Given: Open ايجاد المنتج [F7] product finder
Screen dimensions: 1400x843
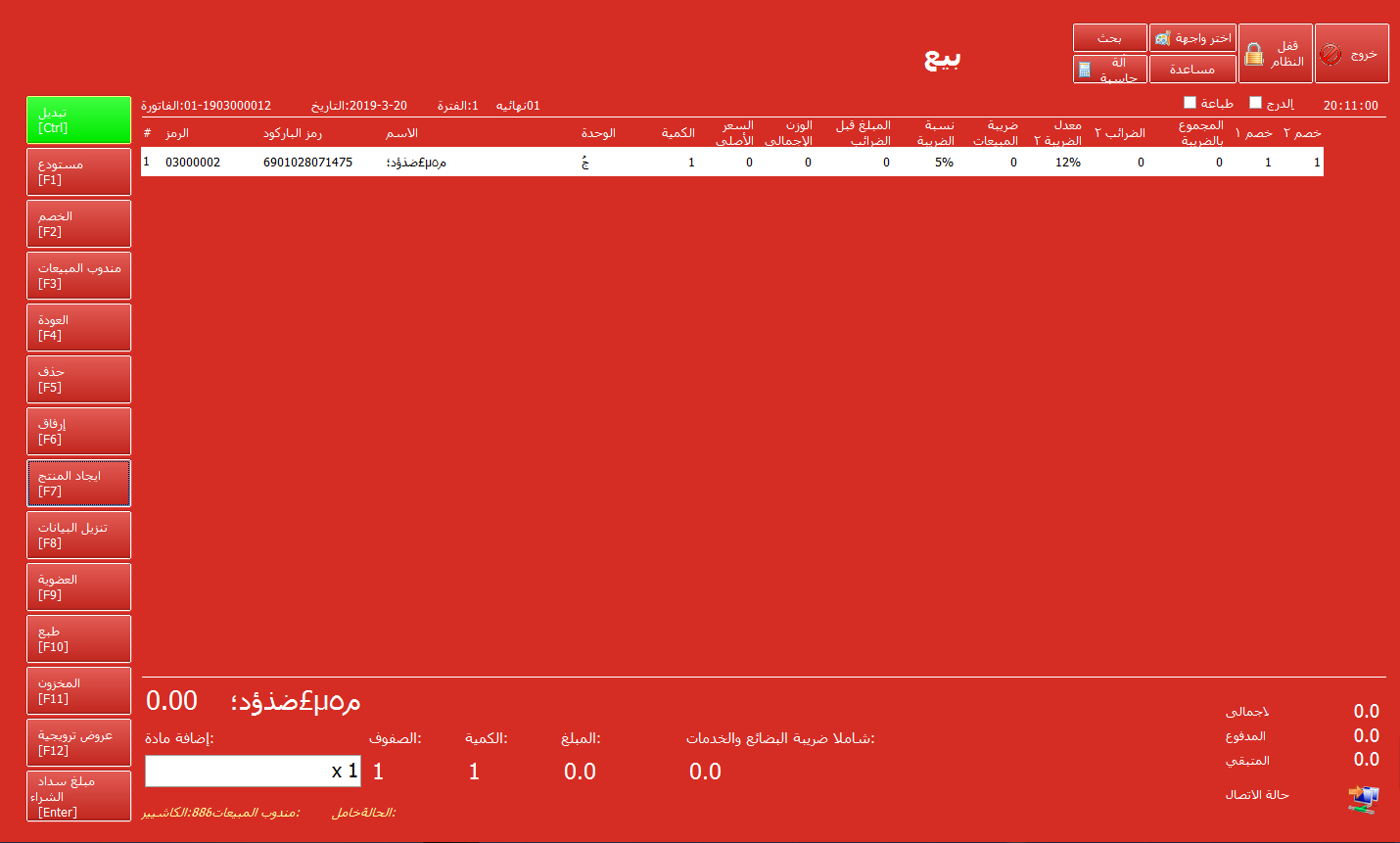Looking at the screenshot, I should (x=78, y=484).
